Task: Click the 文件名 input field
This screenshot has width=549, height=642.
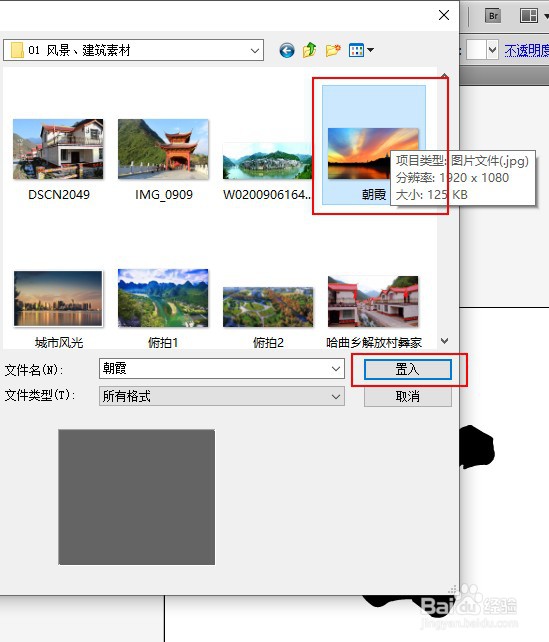Action: click(221, 368)
